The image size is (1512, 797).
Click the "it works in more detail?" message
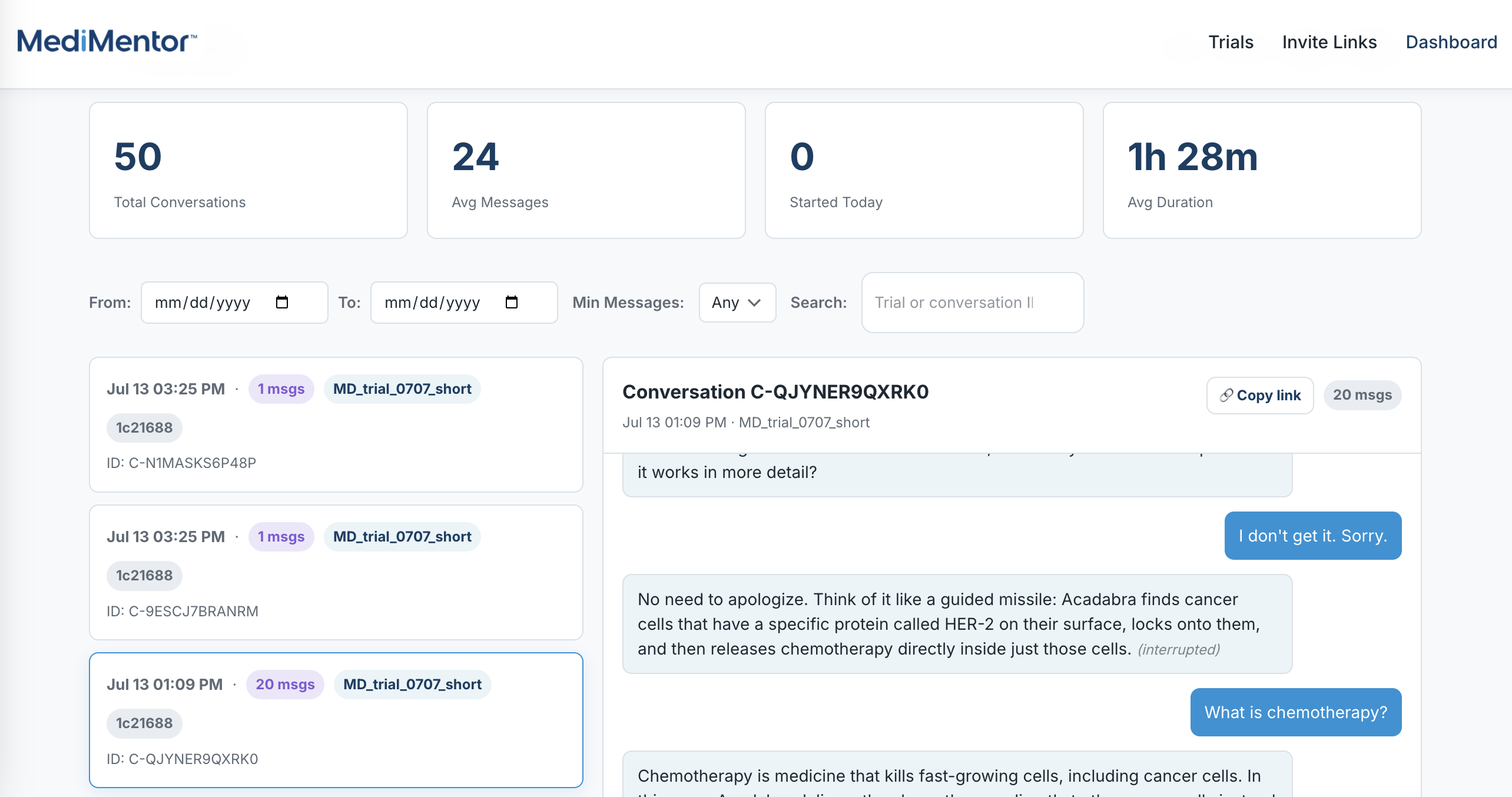point(957,474)
